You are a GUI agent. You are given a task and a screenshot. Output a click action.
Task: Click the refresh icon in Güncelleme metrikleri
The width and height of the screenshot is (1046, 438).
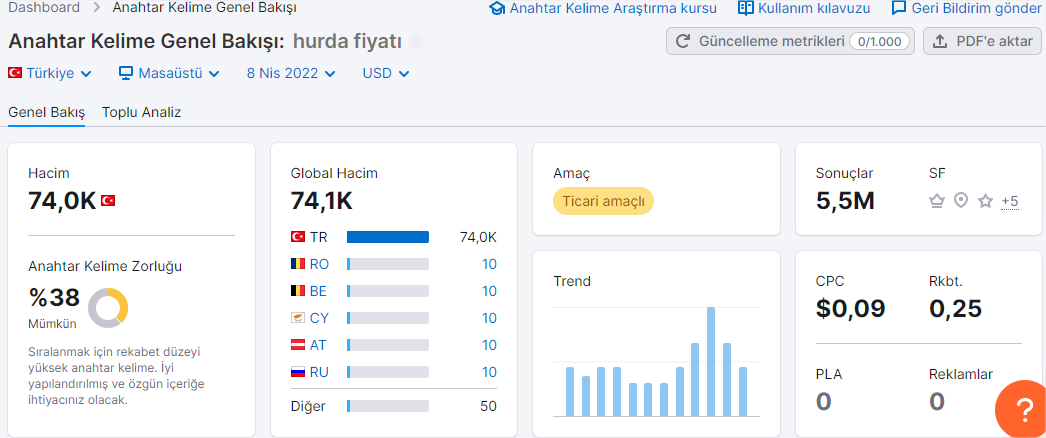682,41
